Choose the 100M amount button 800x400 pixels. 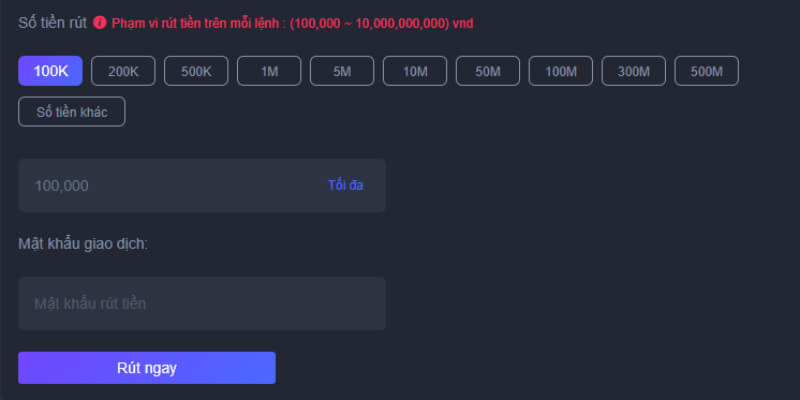(x=561, y=71)
